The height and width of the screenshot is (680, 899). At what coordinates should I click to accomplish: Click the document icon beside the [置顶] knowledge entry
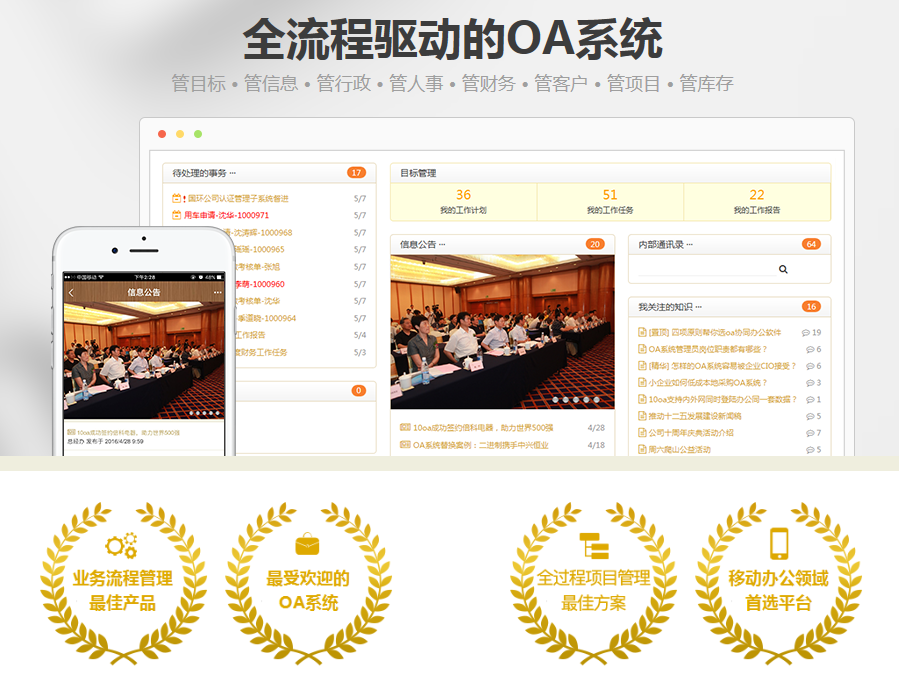[642, 331]
